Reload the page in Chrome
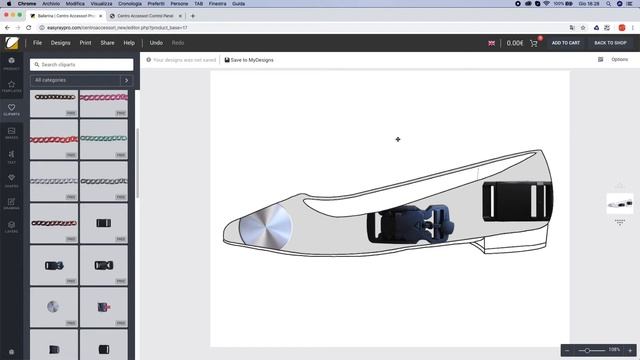The height and width of the screenshot is (360, 640). (x=29, y=28)
